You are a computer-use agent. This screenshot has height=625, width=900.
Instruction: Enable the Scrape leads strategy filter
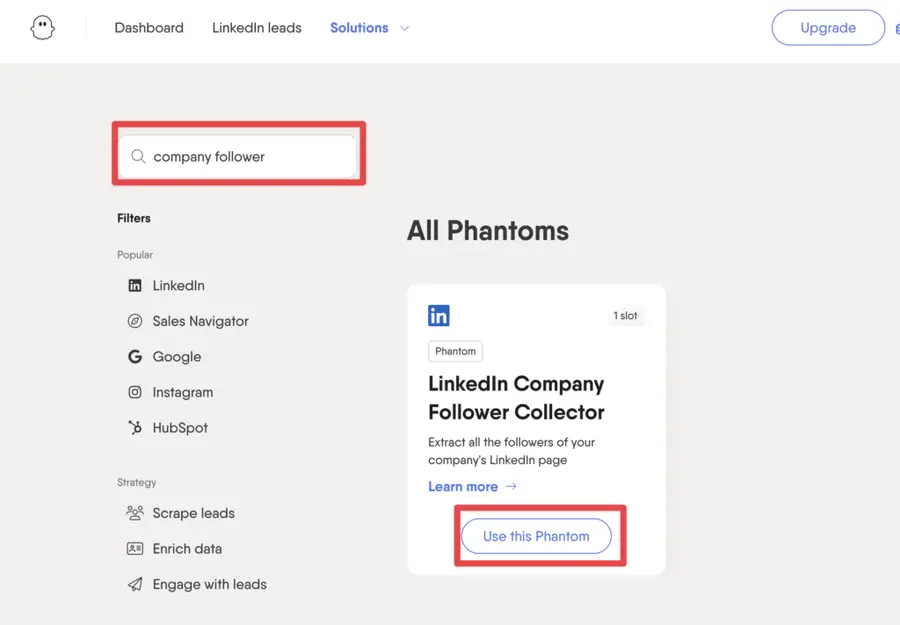pos(193,513)
